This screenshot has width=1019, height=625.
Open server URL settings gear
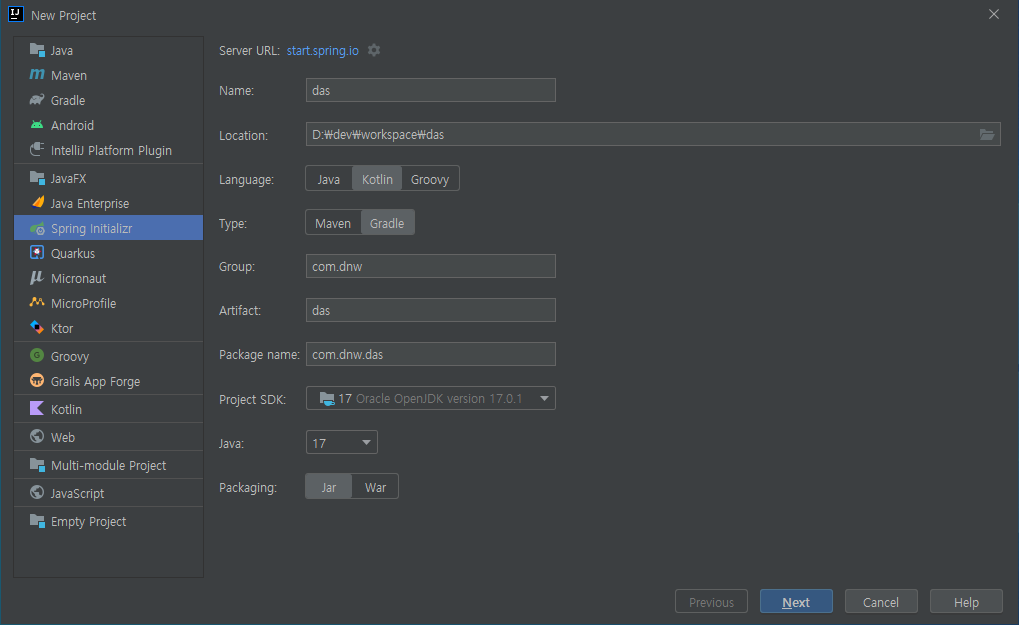pos(374,50)
